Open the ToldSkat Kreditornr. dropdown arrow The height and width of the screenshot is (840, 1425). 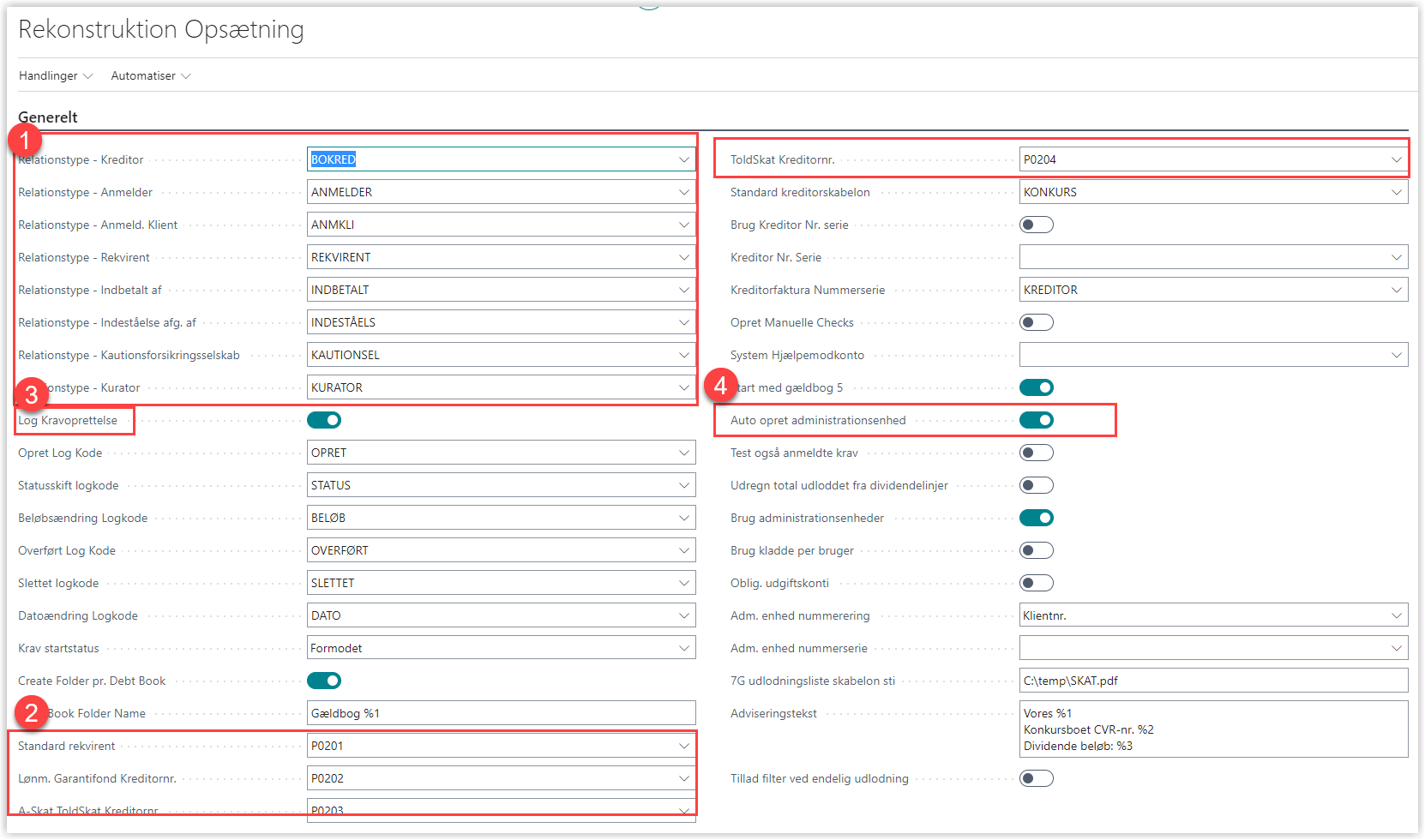pyautogui.click(x=1396, y=159)
